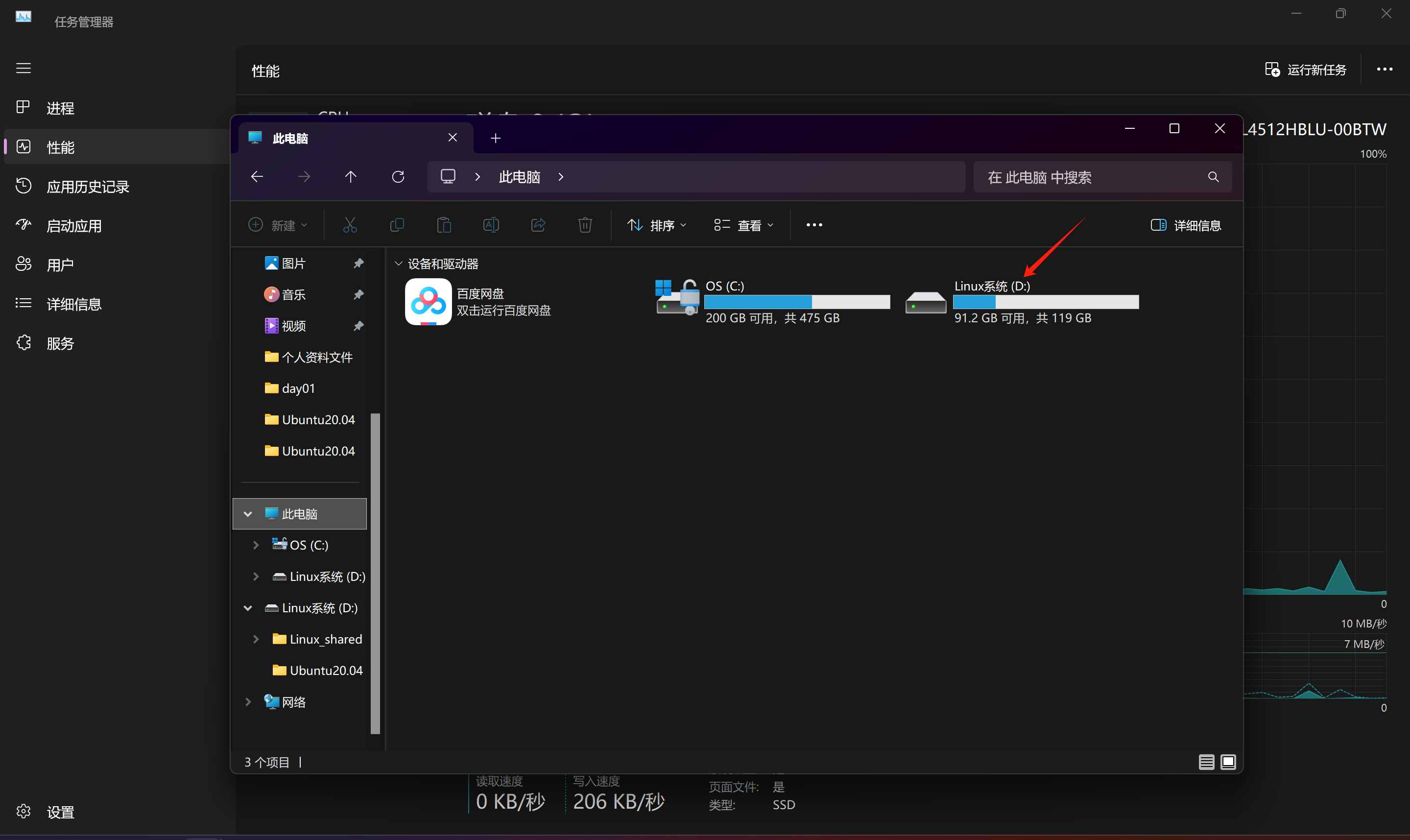Click the search This PC field
This screenshot has width=1410, height=840.
pos(1092,177)
